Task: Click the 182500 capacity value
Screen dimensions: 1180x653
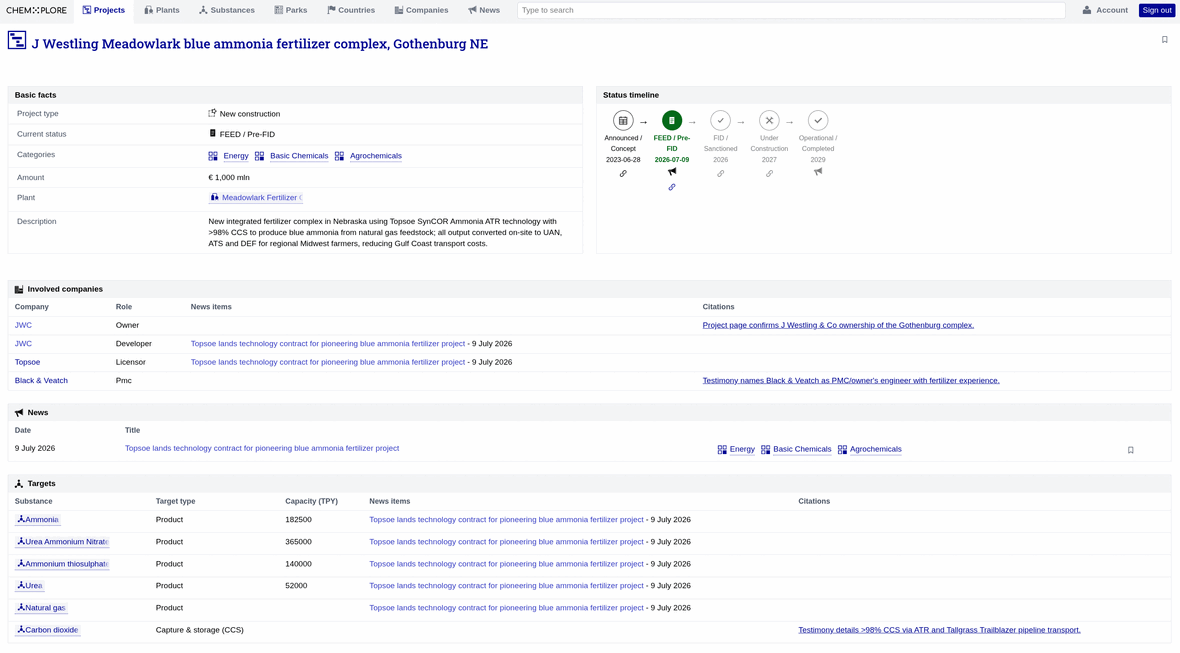Action: (298, 520)
